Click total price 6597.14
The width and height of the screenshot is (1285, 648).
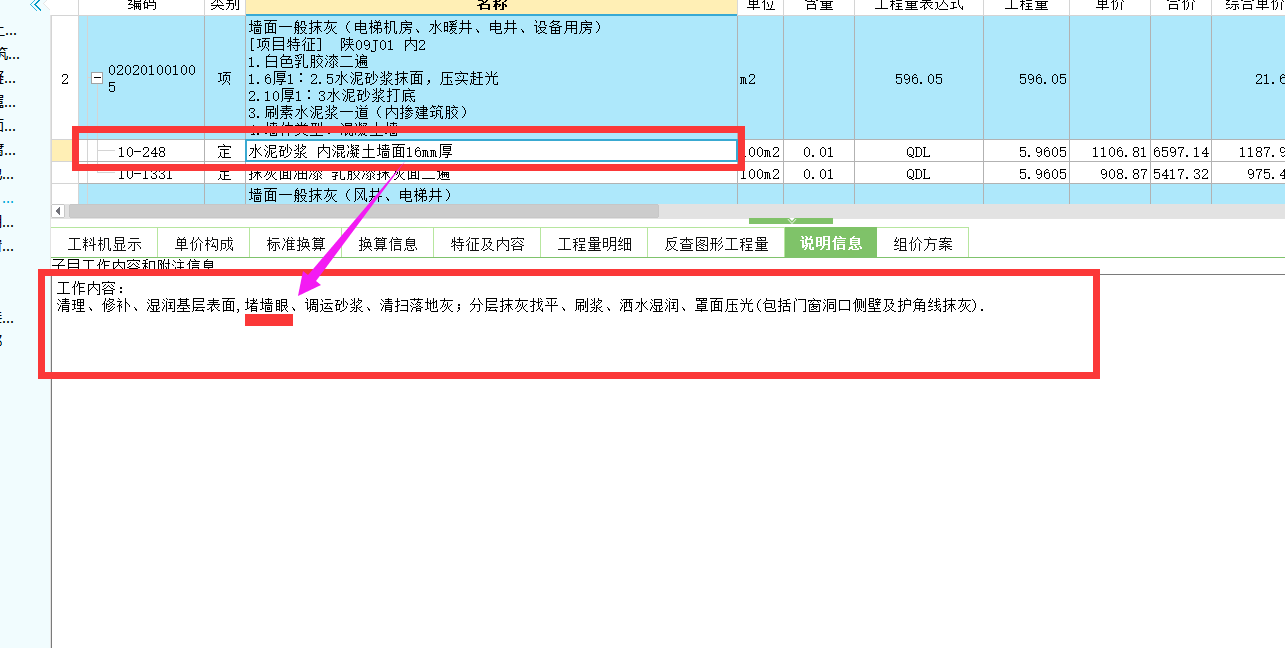coord(1181,152)
